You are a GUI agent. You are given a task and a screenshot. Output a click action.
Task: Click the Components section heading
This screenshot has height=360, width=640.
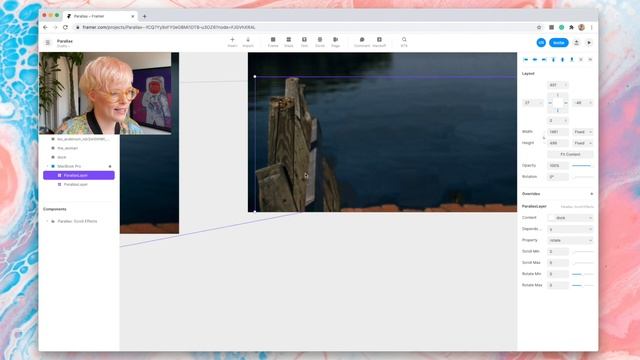coord(55,209)
